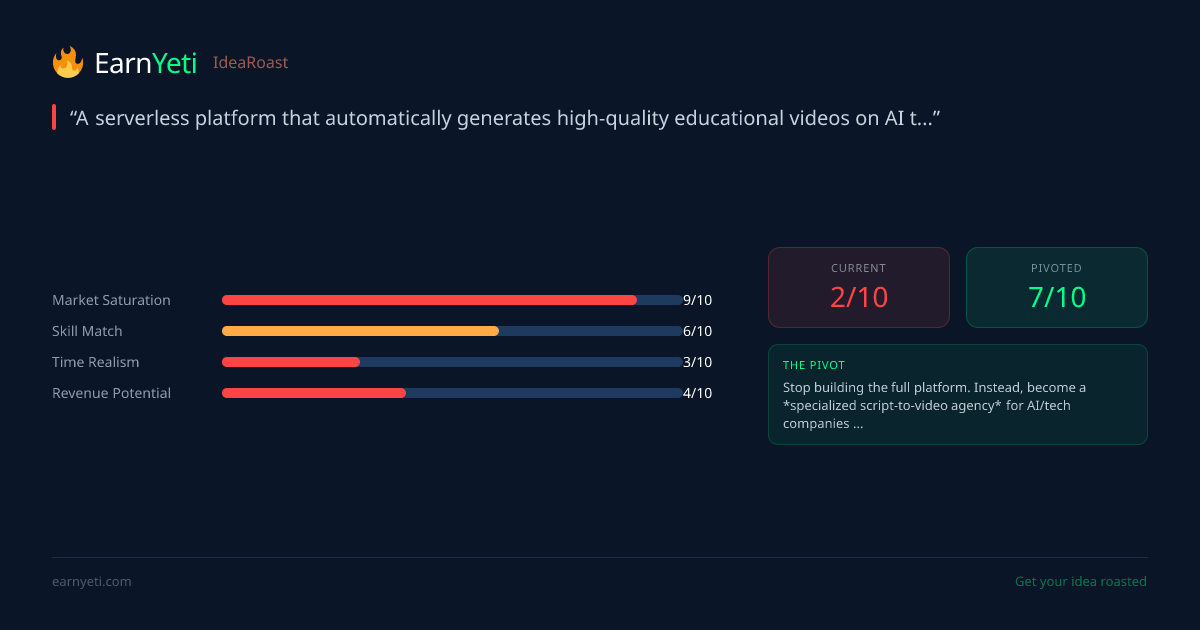The width and height of the screenshot is (1200, 630).
Task: Click Get your idea roasted link
Action: pyautogui.click(x=1080, y=581)
